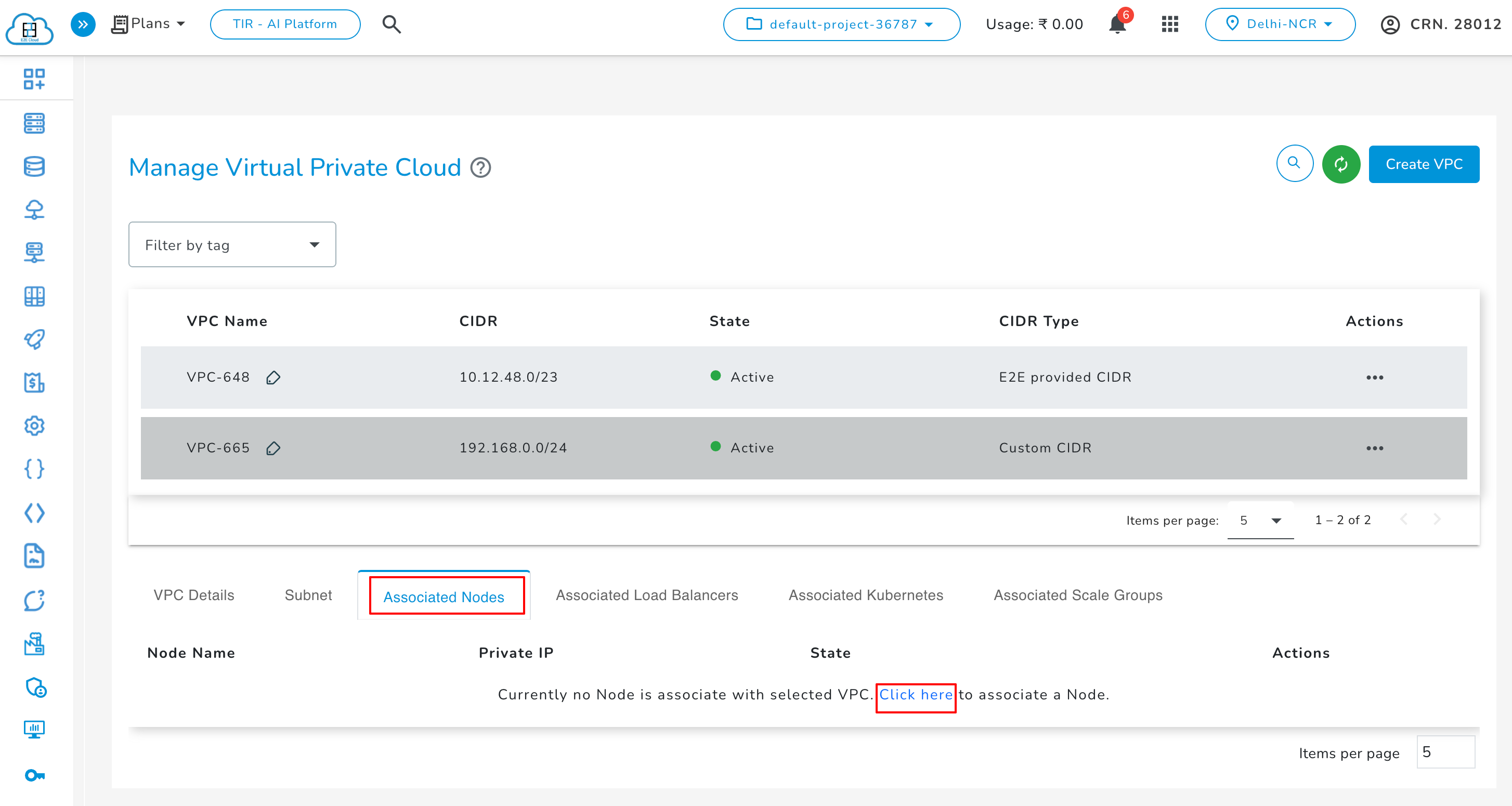Screen dimensions: 1512x806
Task: Open the default-project-36787 project dropdown
Action: click(841, 24)
